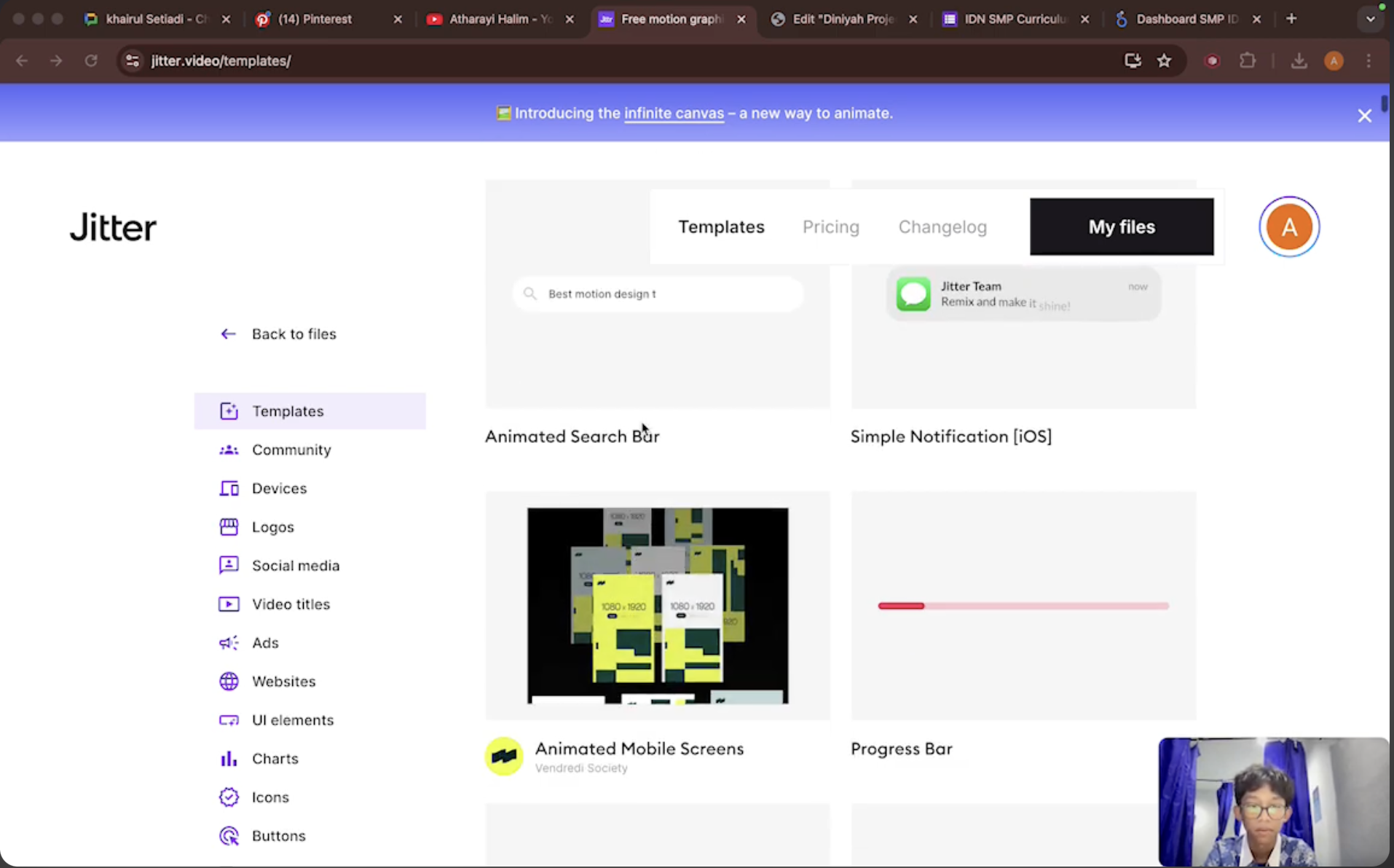The width and height of the screenshot is (1394, 868).
Task: Switch to the Edit Diniyah Project tab
Action: [843, 19]
